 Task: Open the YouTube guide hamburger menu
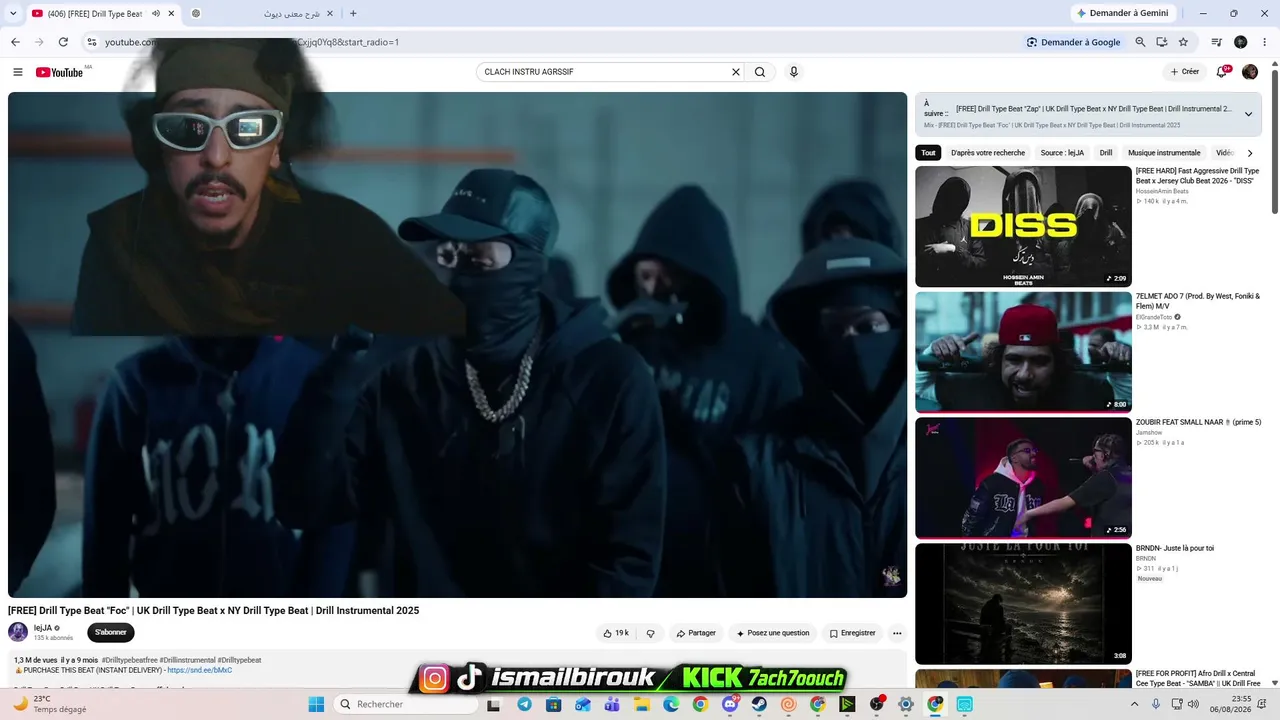[17, 72]
